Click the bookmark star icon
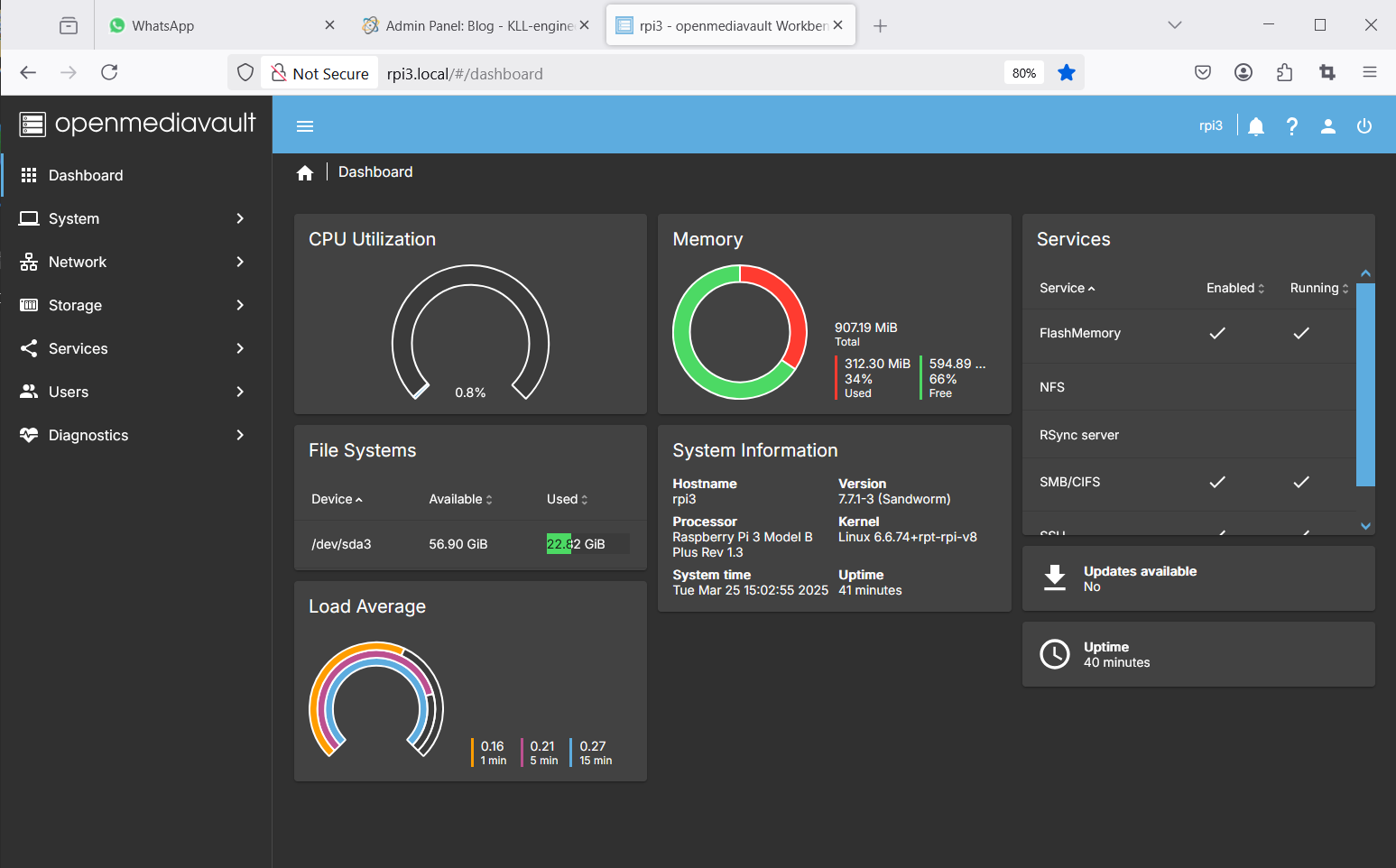This screenshot has width=1396, height=868. point(1067,73)
